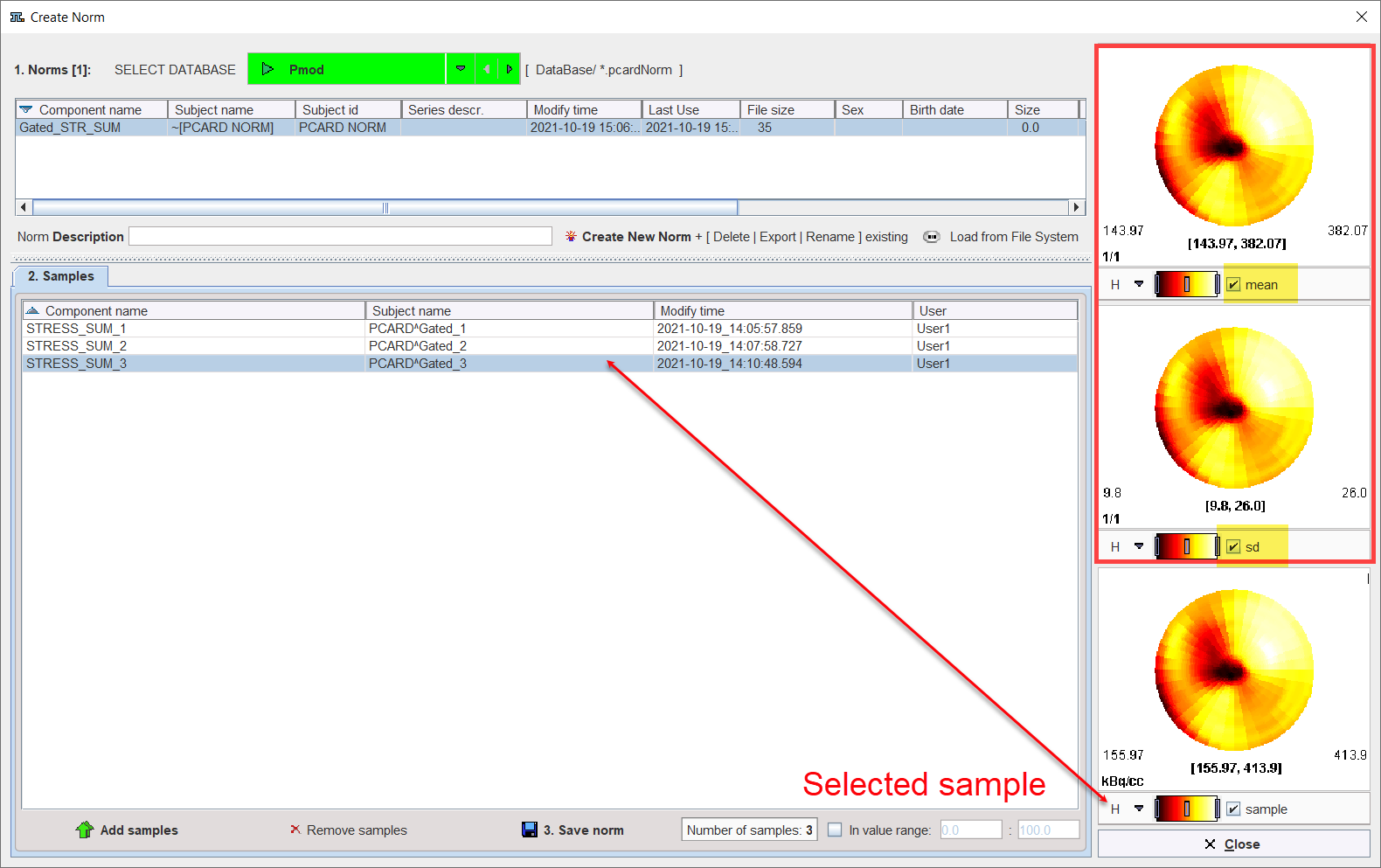Go to previous database with left arrow
Viewport: 1381px width, 868px height.
[486, 69]
